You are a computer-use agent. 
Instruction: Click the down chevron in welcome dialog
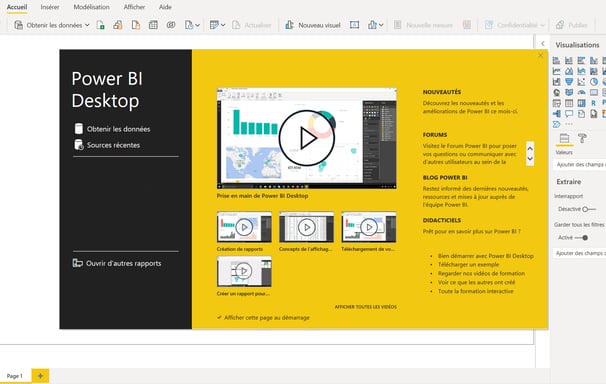tap(530, 159)
